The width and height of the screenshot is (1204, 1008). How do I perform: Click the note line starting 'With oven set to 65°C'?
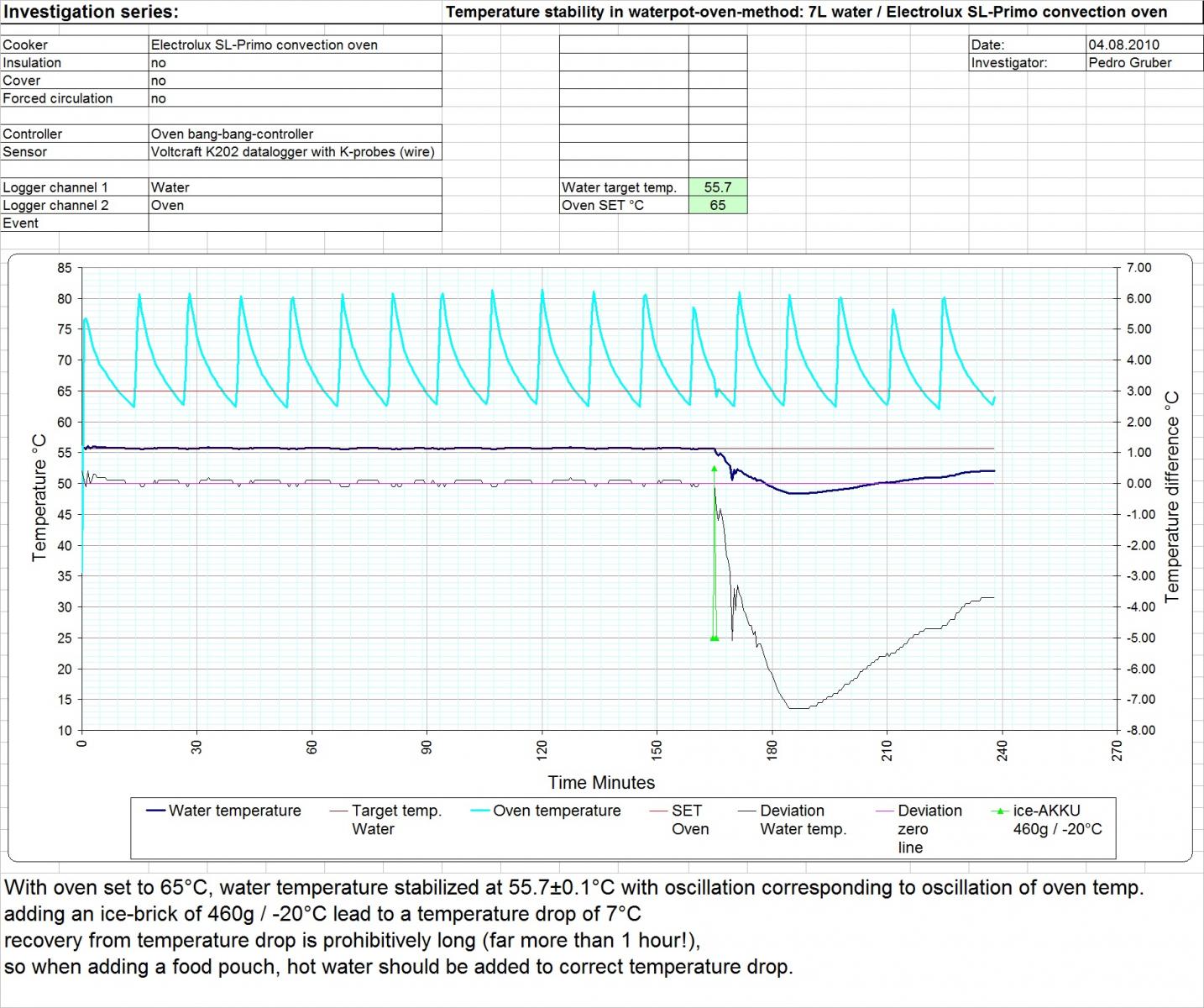coord(573,888)
